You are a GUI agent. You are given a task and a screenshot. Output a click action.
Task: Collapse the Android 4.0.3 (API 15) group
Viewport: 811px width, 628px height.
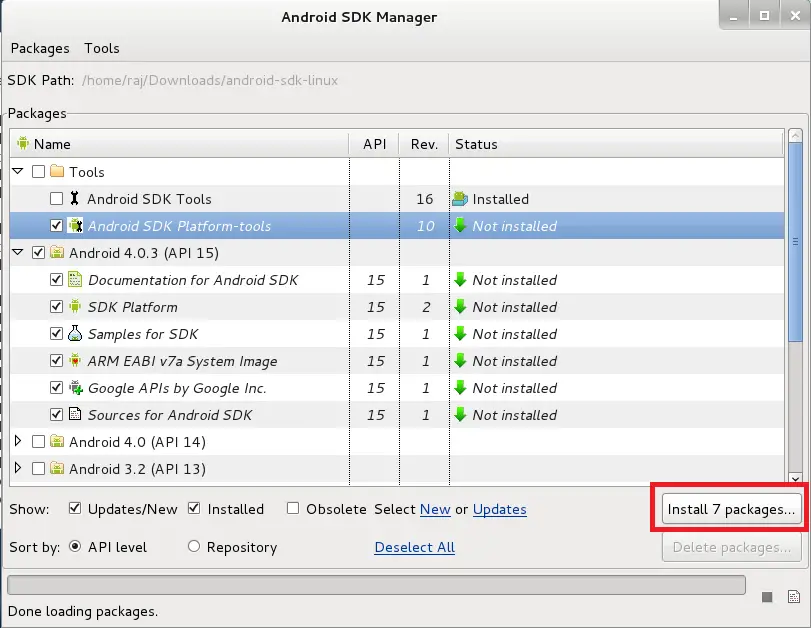click(x=18, y=252)
